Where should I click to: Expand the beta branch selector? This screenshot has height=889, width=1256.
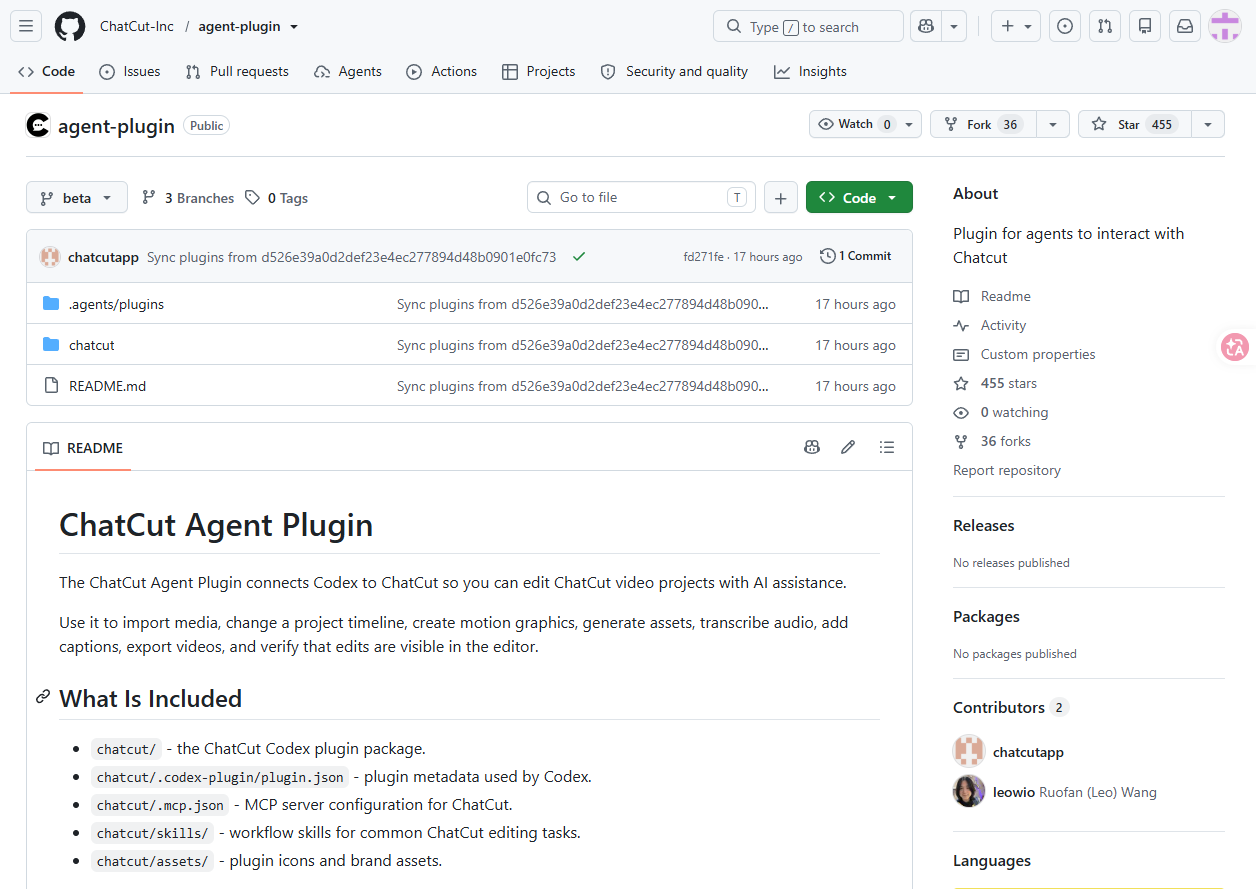77,198
